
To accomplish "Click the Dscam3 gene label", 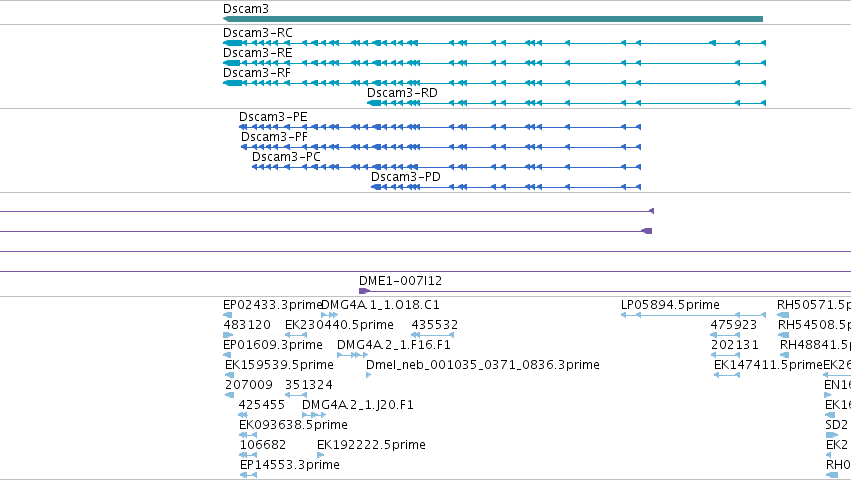I will click(246, 9).
